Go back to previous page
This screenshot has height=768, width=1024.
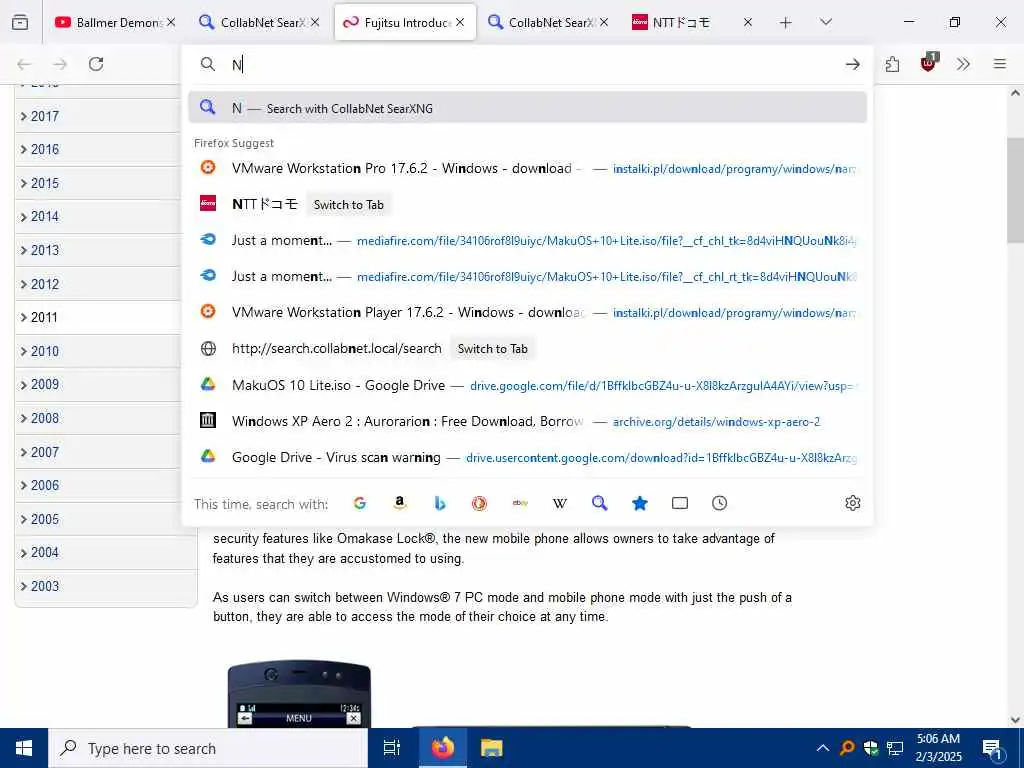pyautogui.click(x=24, y=64)
